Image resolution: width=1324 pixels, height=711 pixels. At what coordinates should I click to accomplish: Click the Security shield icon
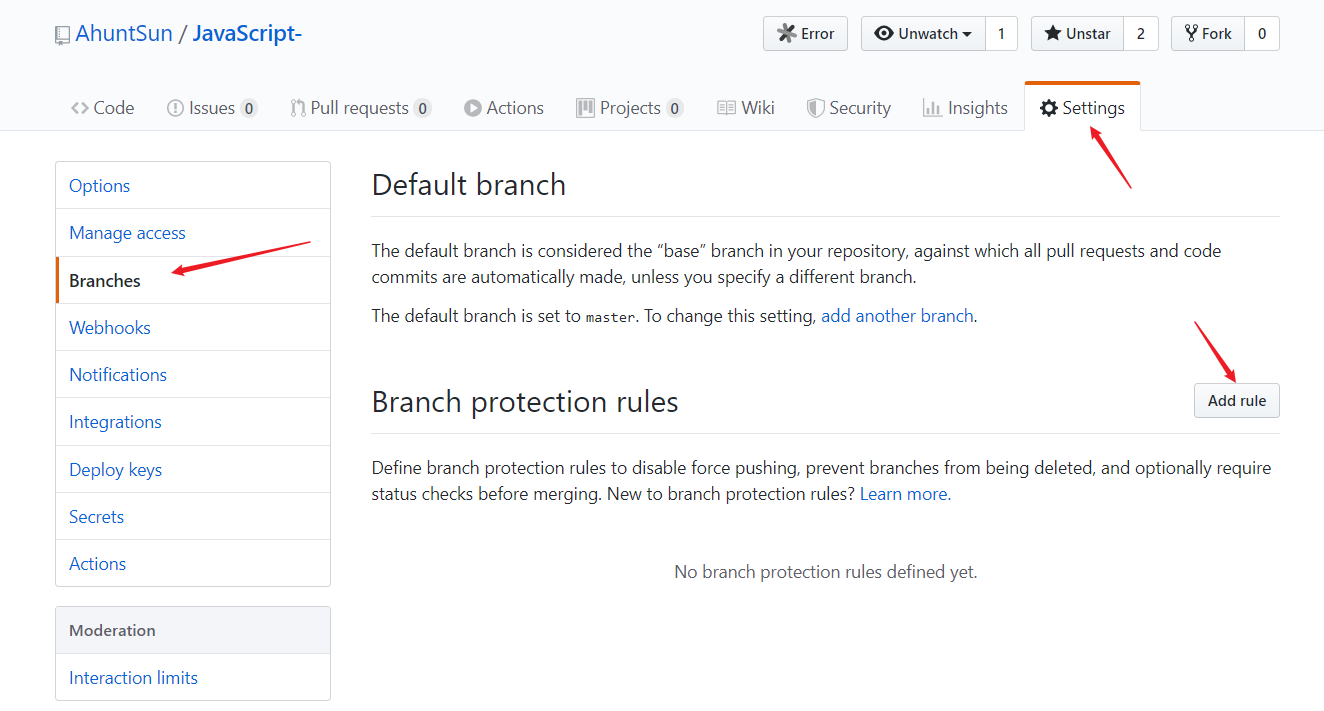(x=816, y=108)
